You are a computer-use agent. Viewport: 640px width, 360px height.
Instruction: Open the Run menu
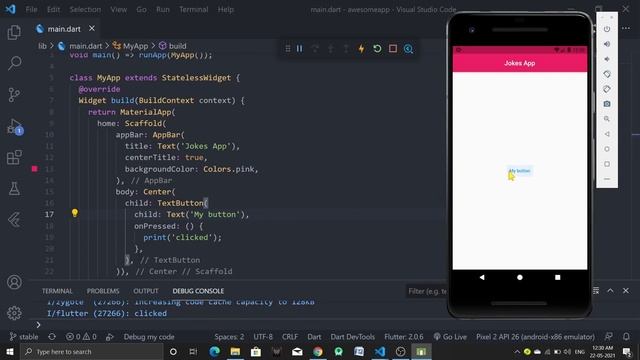(162, 9)
